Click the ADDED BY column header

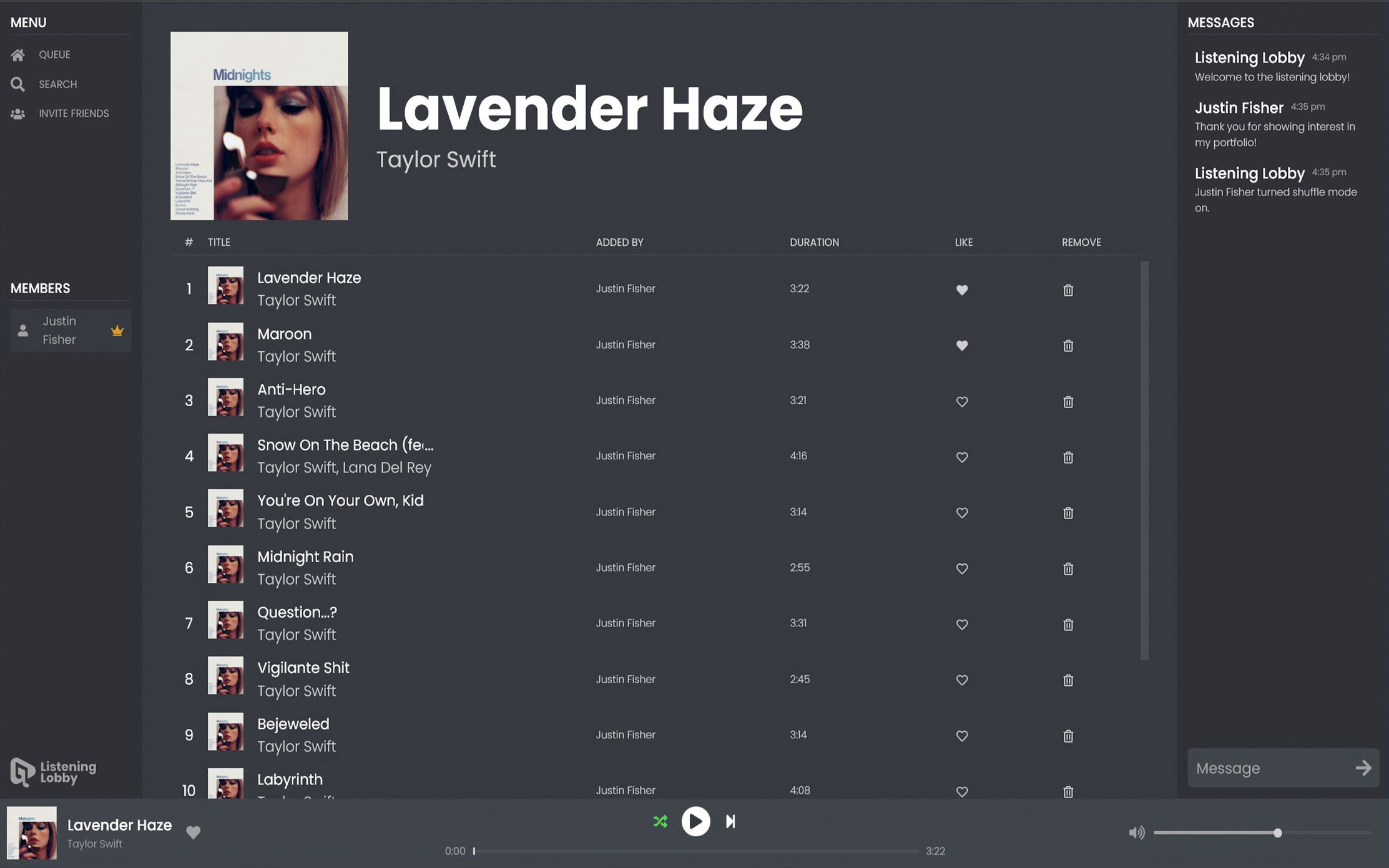tap(619, 242)
